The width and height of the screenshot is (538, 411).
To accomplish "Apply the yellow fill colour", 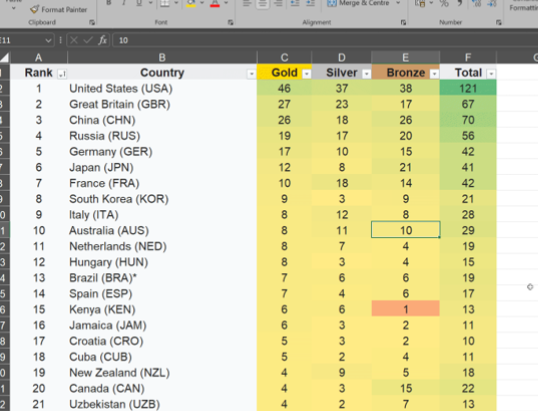I will 191,3.
